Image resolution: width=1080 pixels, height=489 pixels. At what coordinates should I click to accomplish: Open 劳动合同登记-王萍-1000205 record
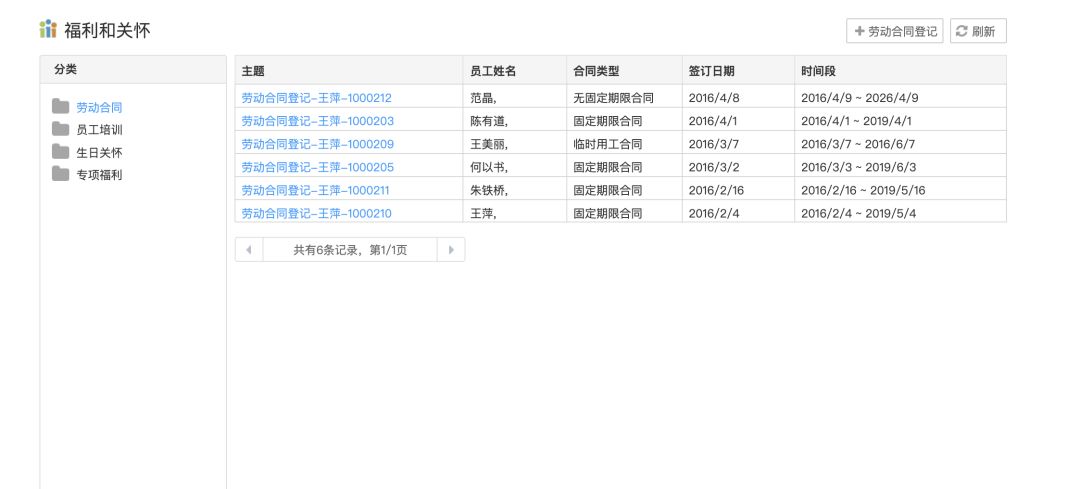(318, 167)
